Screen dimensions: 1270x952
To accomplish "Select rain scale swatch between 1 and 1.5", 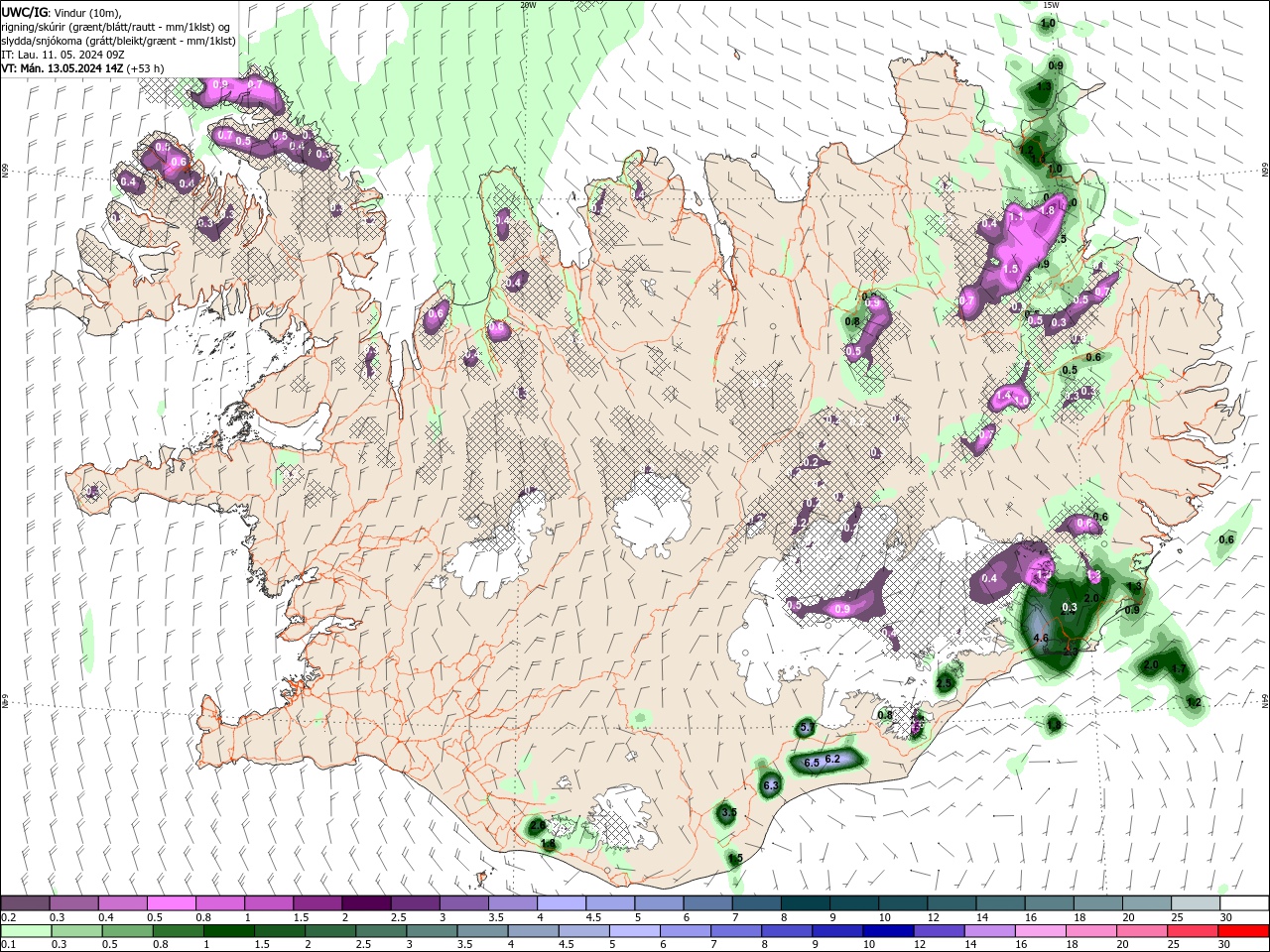I will (228, 930).
